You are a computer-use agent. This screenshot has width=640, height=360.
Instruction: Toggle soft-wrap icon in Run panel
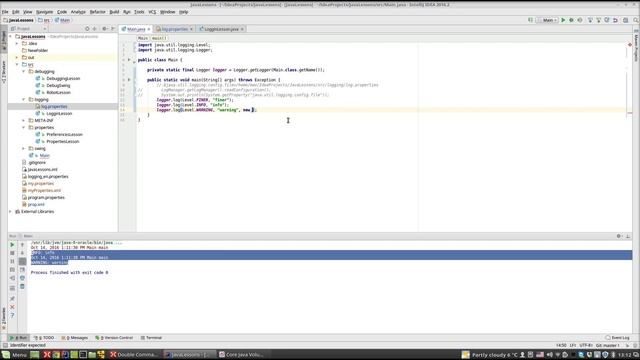(x=22, y=261)
